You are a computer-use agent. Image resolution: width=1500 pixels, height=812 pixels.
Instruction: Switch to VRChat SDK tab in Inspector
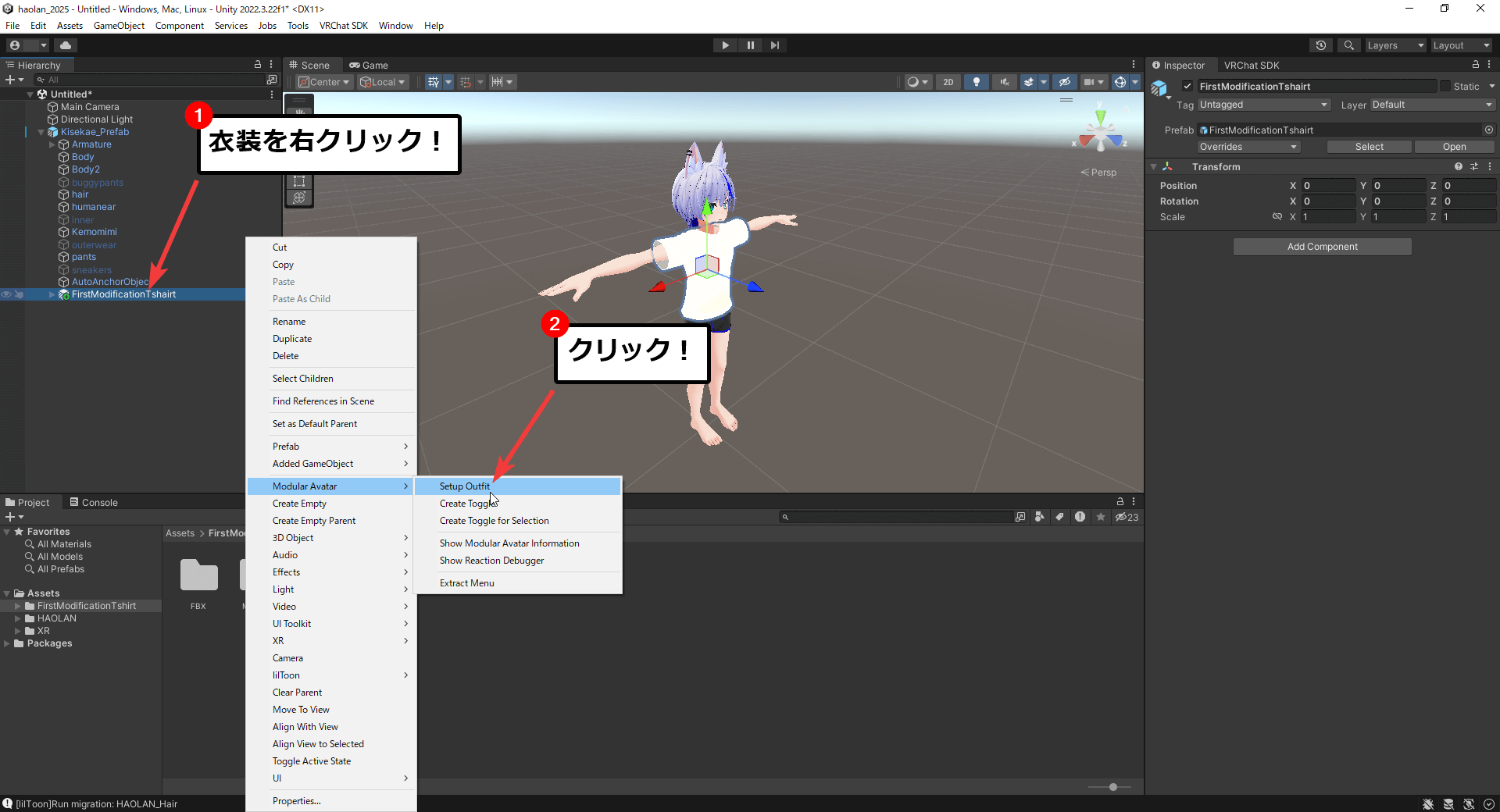click(x=1251, y=65)
